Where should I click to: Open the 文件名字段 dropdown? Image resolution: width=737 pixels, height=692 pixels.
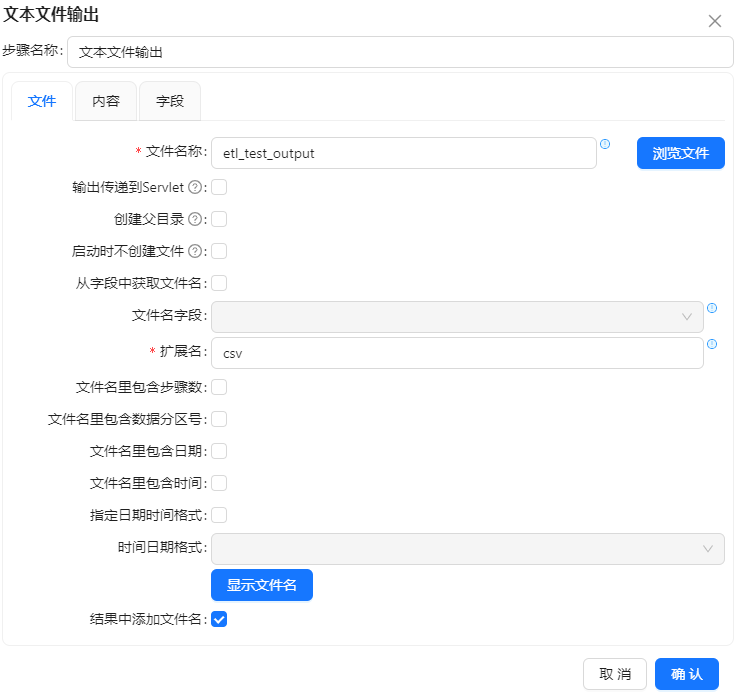click(x=457, y=316)
